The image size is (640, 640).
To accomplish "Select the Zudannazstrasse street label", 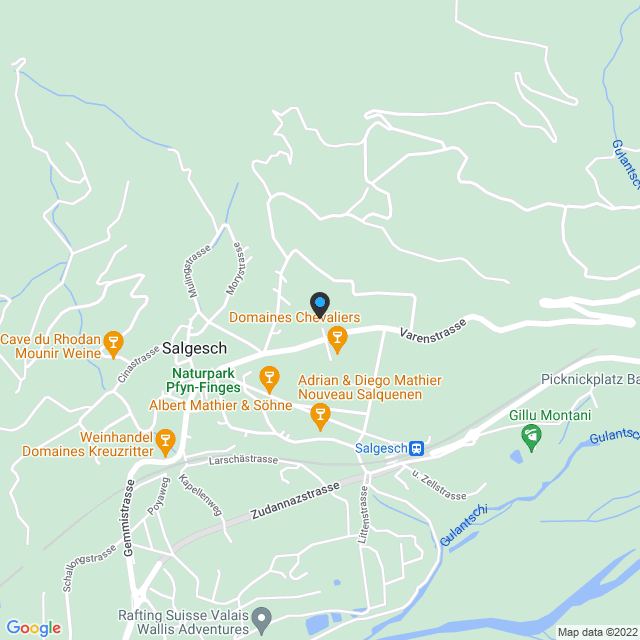I will (295, 500).
